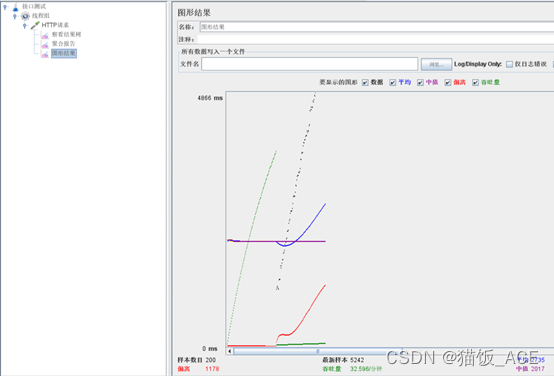Uncheck the 数据 graph checkbox

pos(365,82)
